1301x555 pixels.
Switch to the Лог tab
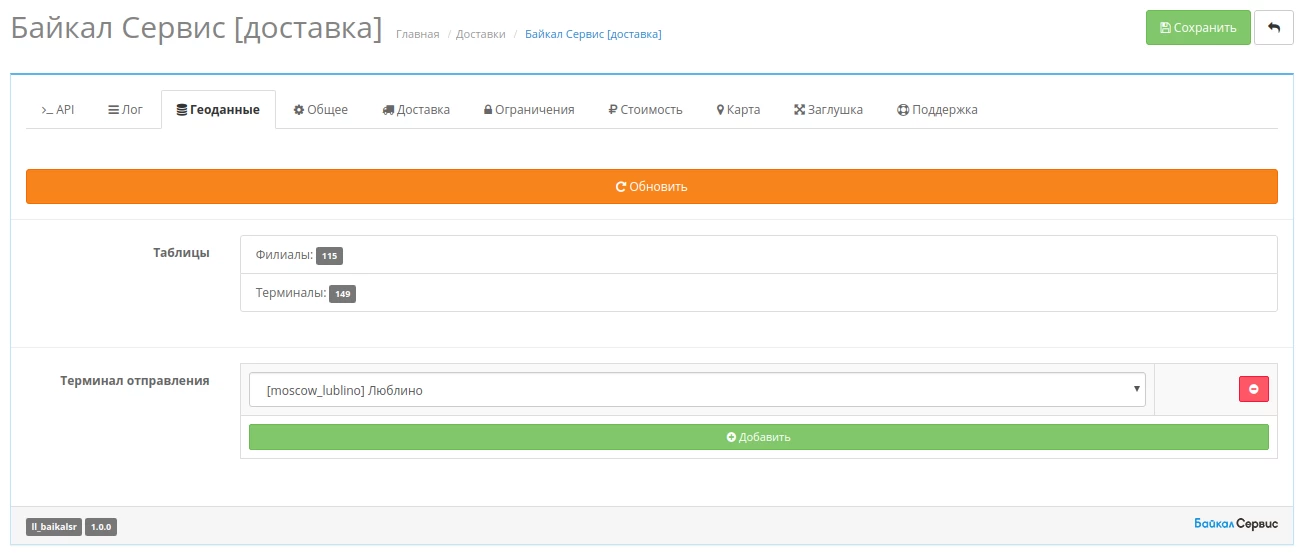click(x=126, y=109)
